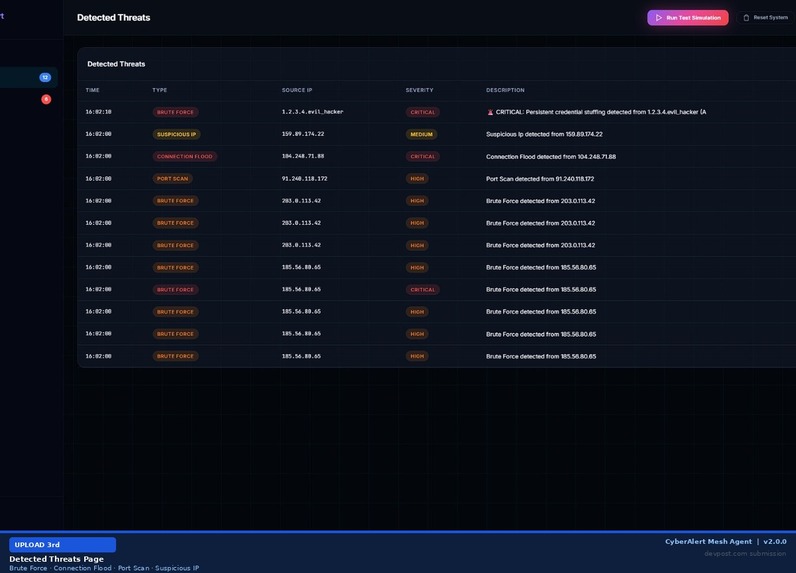The image size is (796, 573).
Task: Click the PORT SCAN type tag
Action: 173,179
